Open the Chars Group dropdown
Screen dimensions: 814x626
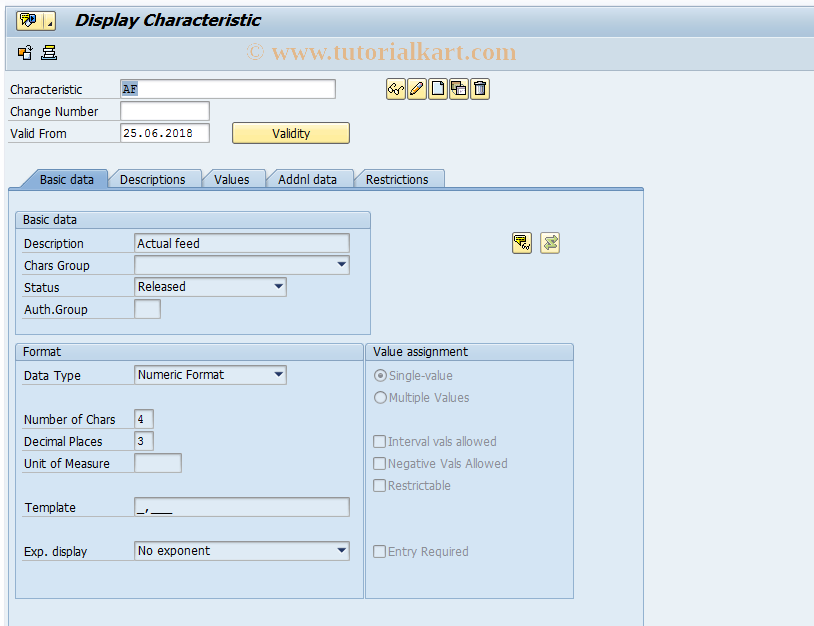[341, 265]
